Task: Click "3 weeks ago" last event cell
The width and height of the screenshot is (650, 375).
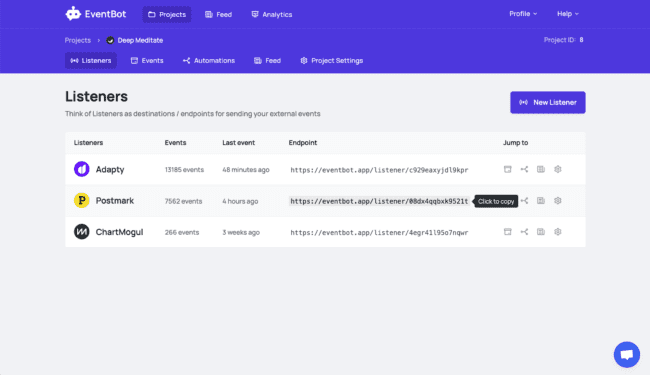Action: click(x=241, y=232)
